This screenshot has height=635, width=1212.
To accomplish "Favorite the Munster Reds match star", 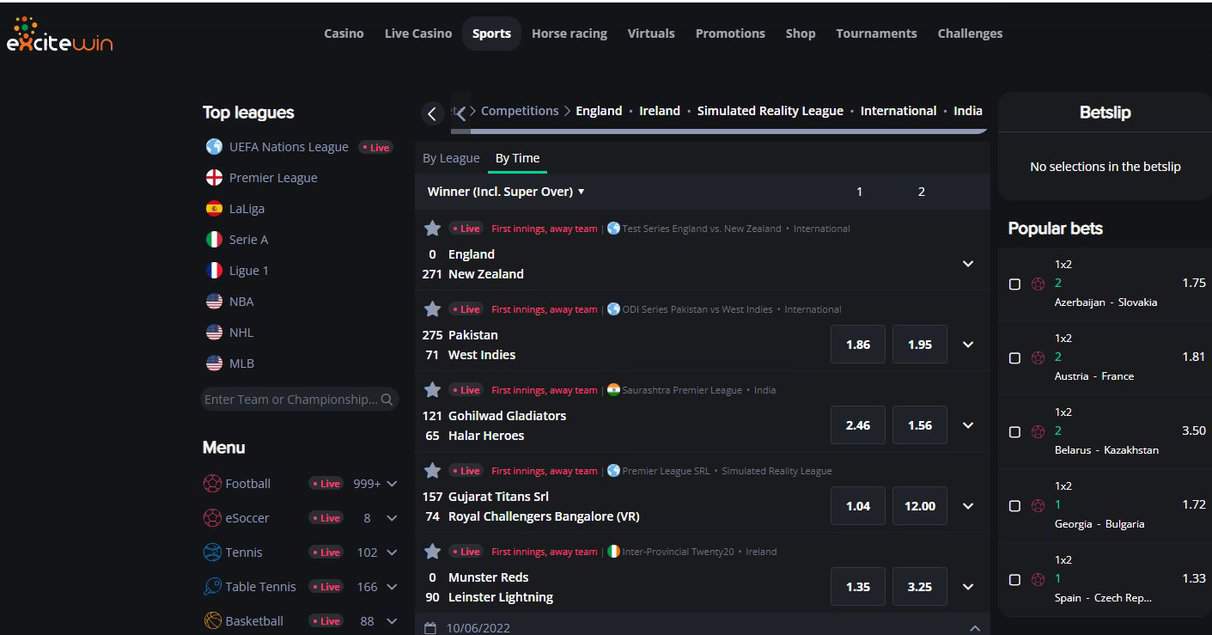I will 432,552.
